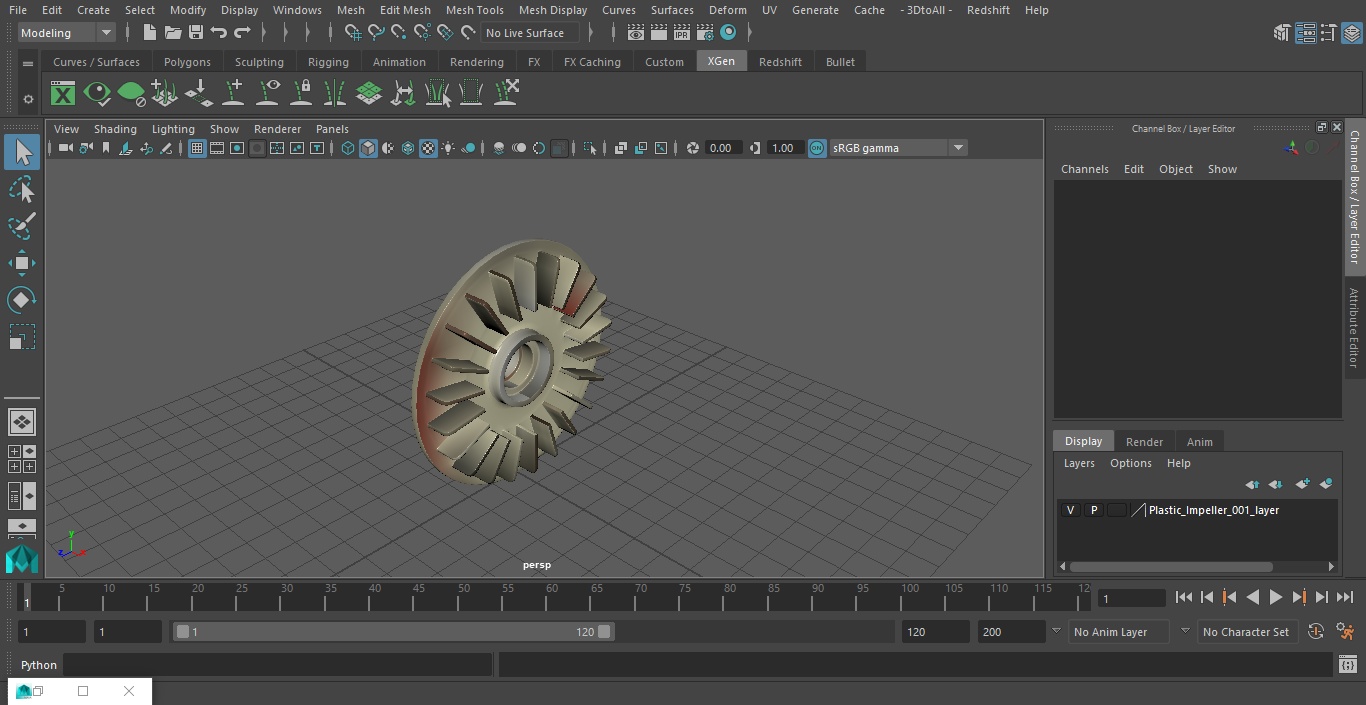Click the Redo arrow icon

(242, 33)
